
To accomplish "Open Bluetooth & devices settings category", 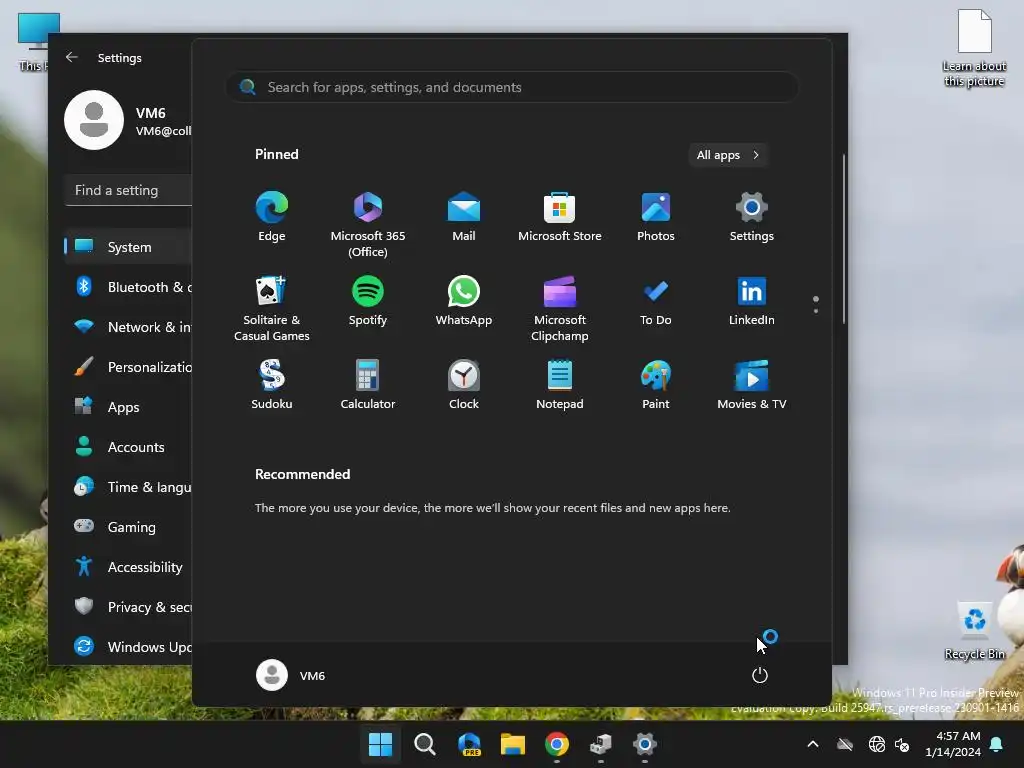I will click(x=128, y=287).
